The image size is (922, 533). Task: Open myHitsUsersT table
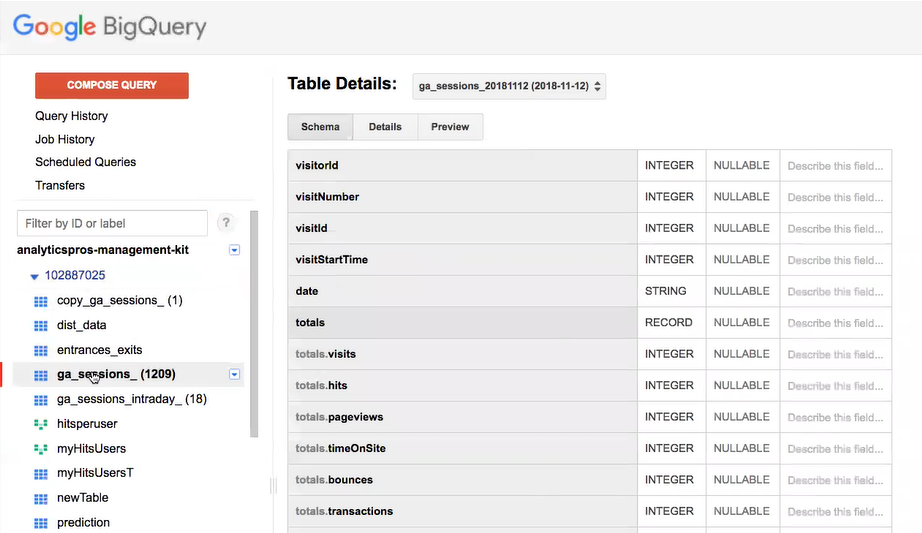pyautogui.click(x=95, y=473)
